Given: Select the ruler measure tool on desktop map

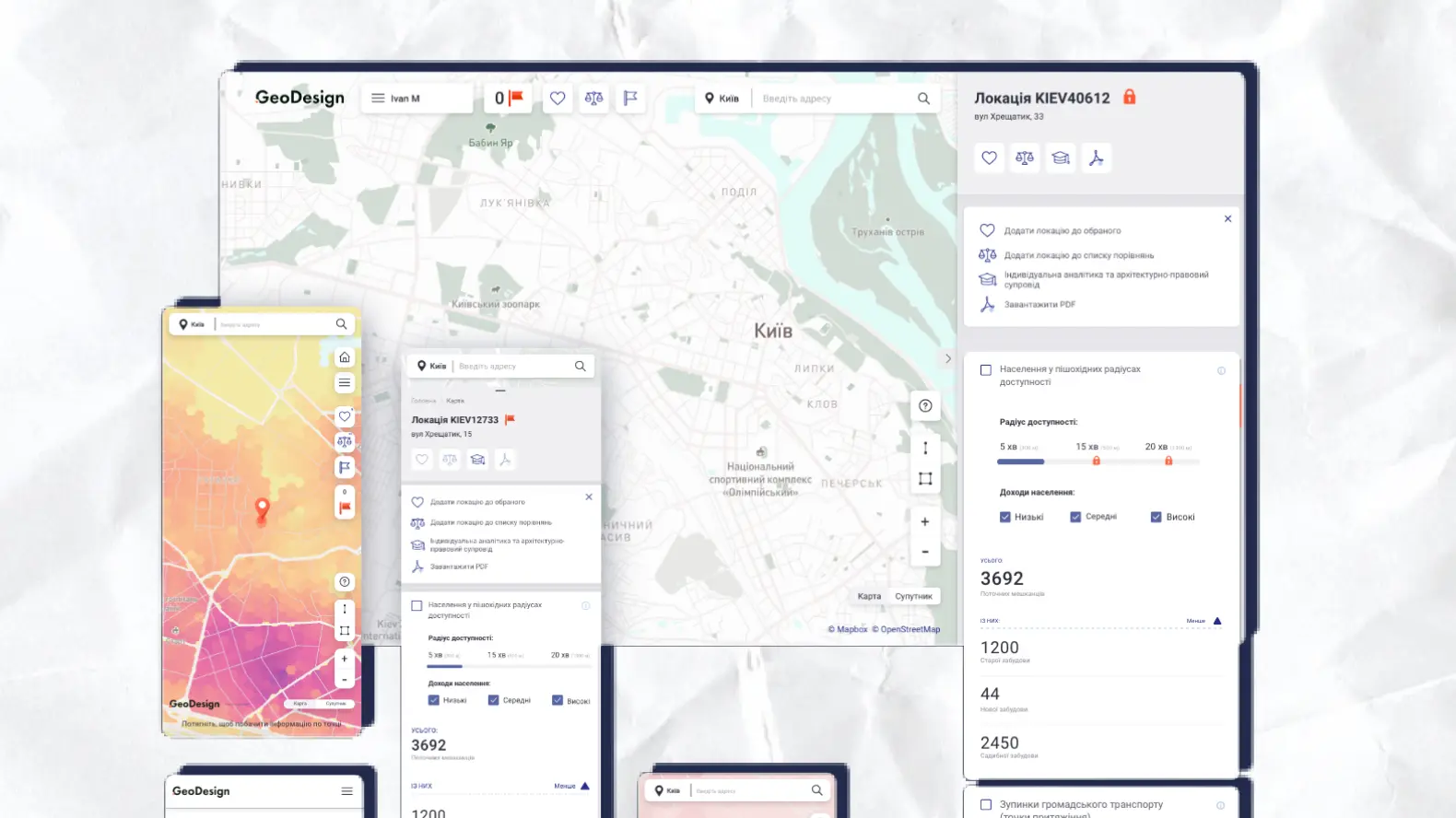Looking at the screenshot, I should click(x=925, y=448).
